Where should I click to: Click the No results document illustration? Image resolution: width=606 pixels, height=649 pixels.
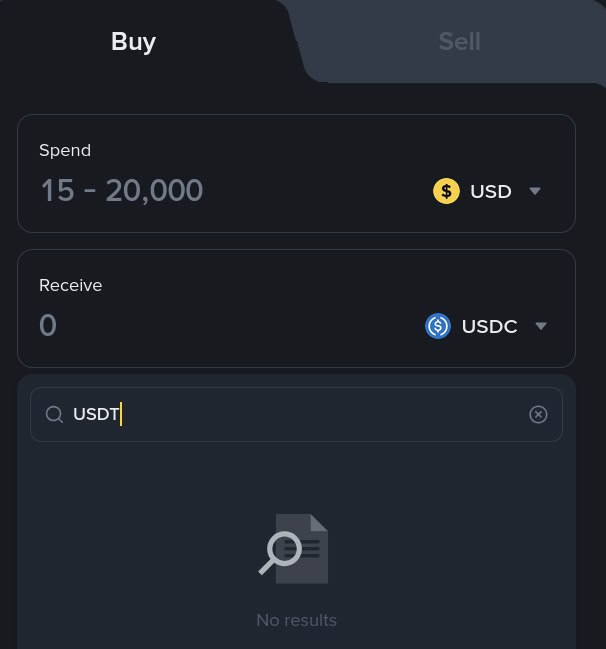[303, 548]
